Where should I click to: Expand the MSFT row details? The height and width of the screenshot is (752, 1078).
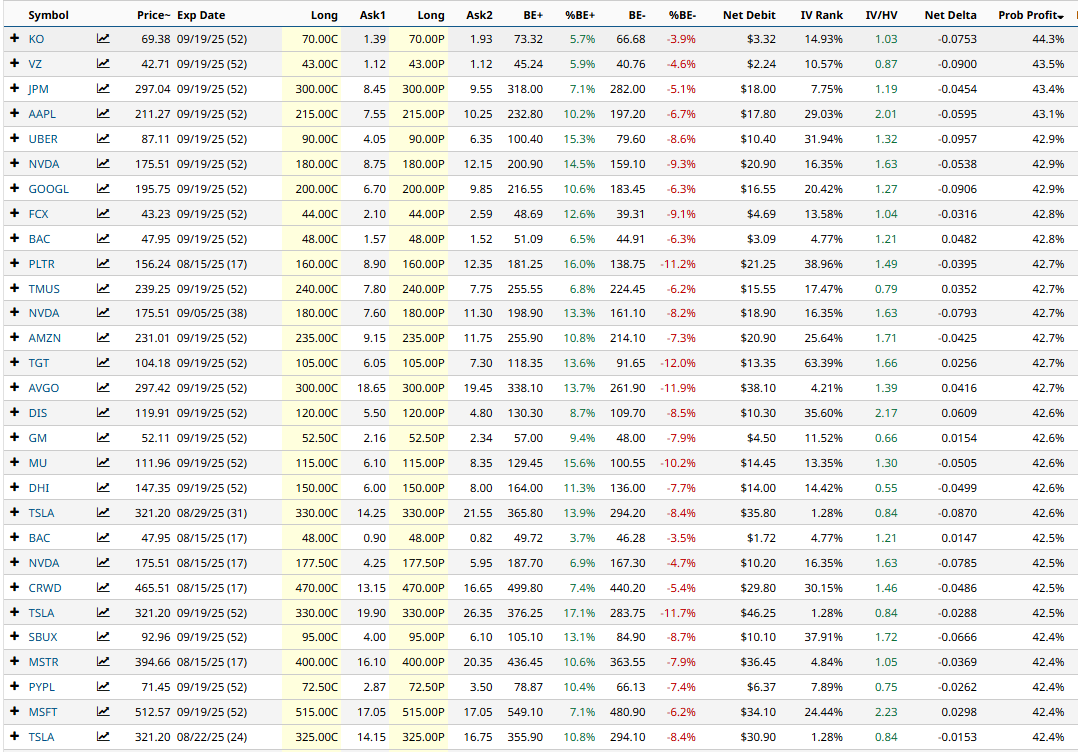coord(14,711)
